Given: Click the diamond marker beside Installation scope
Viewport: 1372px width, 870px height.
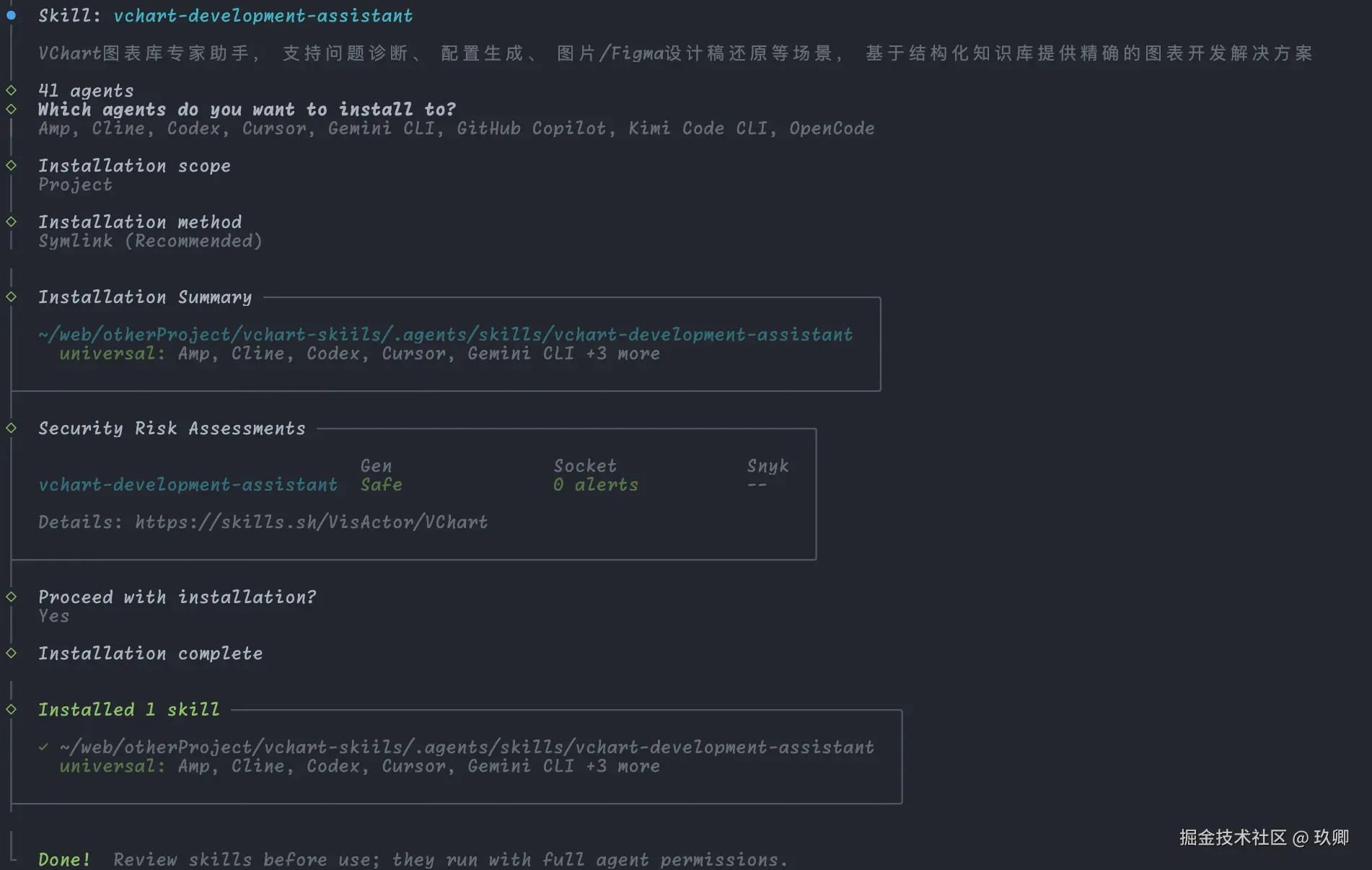Looking at the screenshot, I should coord(11,165).
